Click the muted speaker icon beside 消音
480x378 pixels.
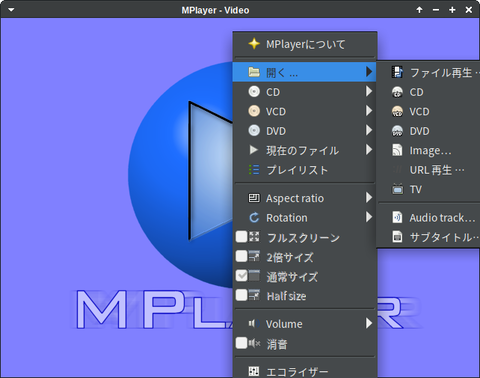click(x=254, y=343)
